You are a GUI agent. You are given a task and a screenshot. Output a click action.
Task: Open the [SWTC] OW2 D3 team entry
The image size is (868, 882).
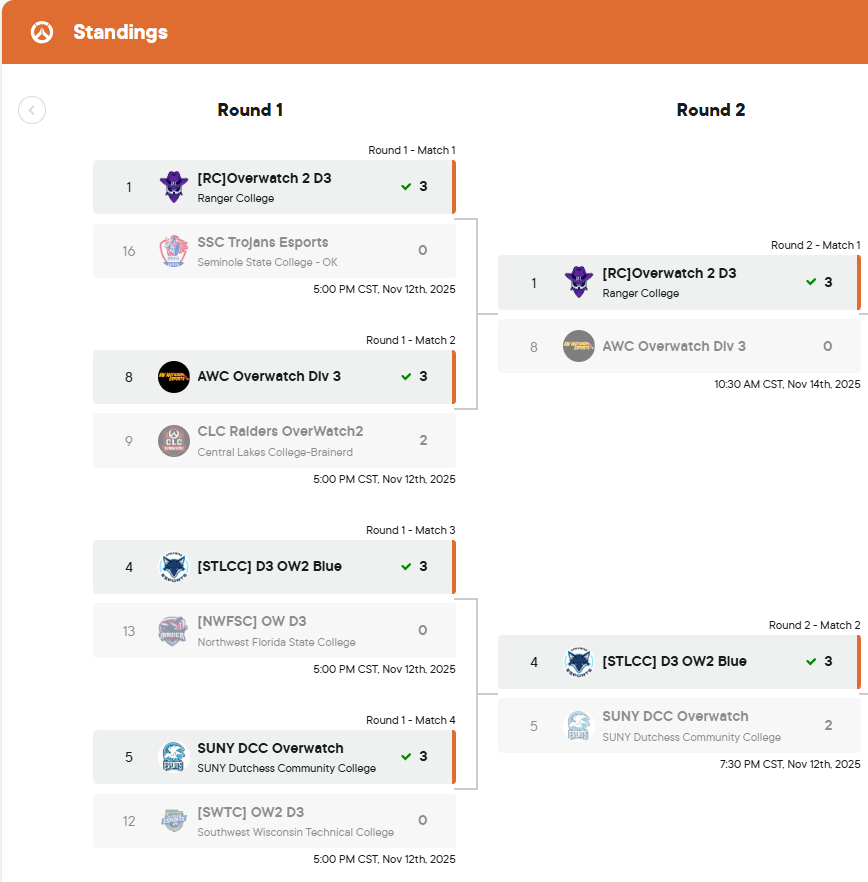tap(275, 821)
